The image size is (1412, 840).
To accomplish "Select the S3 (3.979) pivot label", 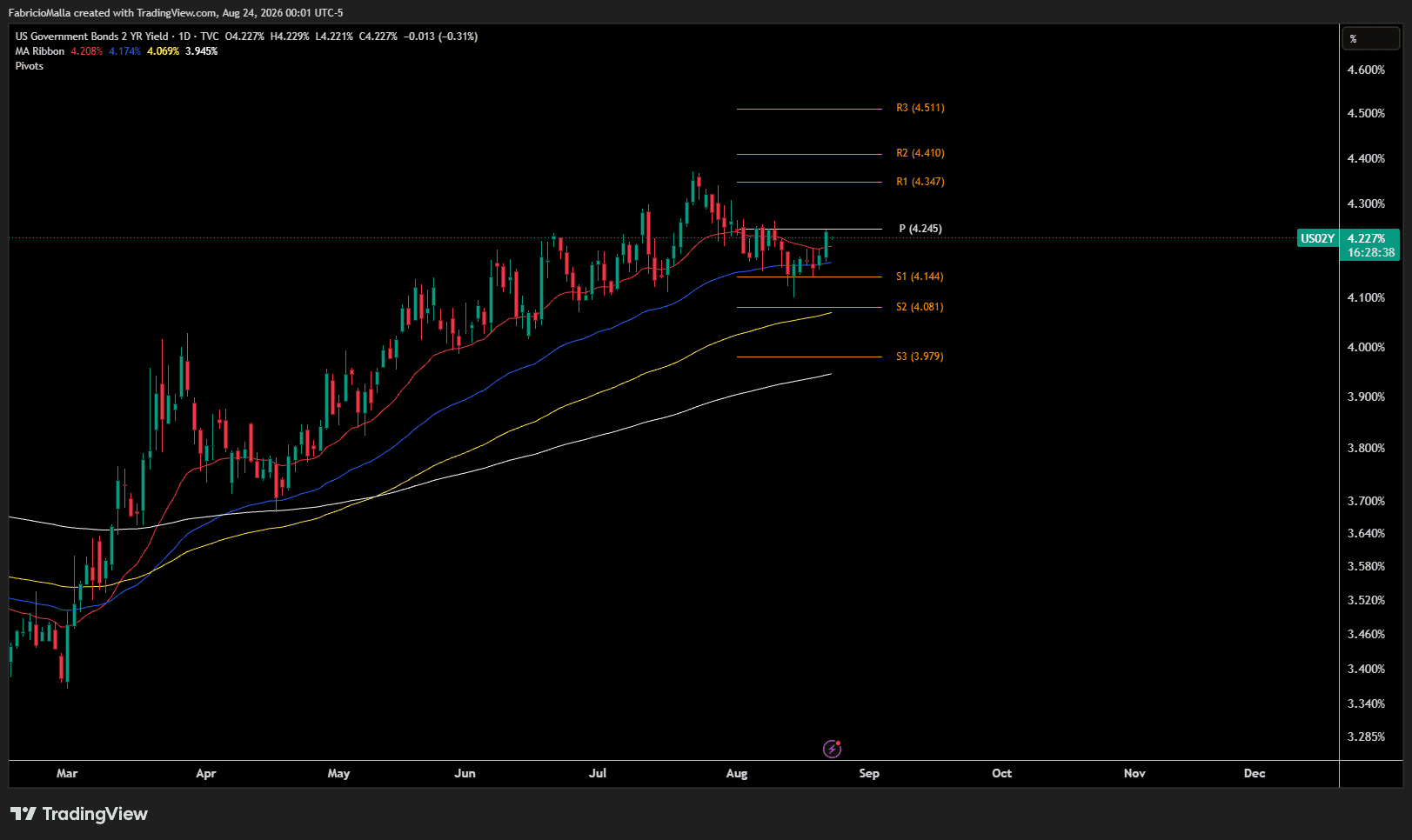I will pos(920,357).
